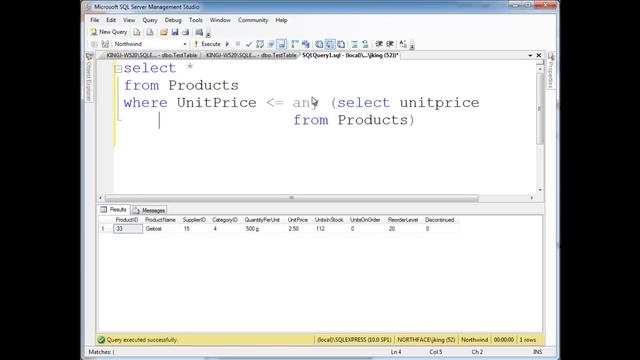
Task: Toggle Include Actual Execution Plan
Action: 295,44
